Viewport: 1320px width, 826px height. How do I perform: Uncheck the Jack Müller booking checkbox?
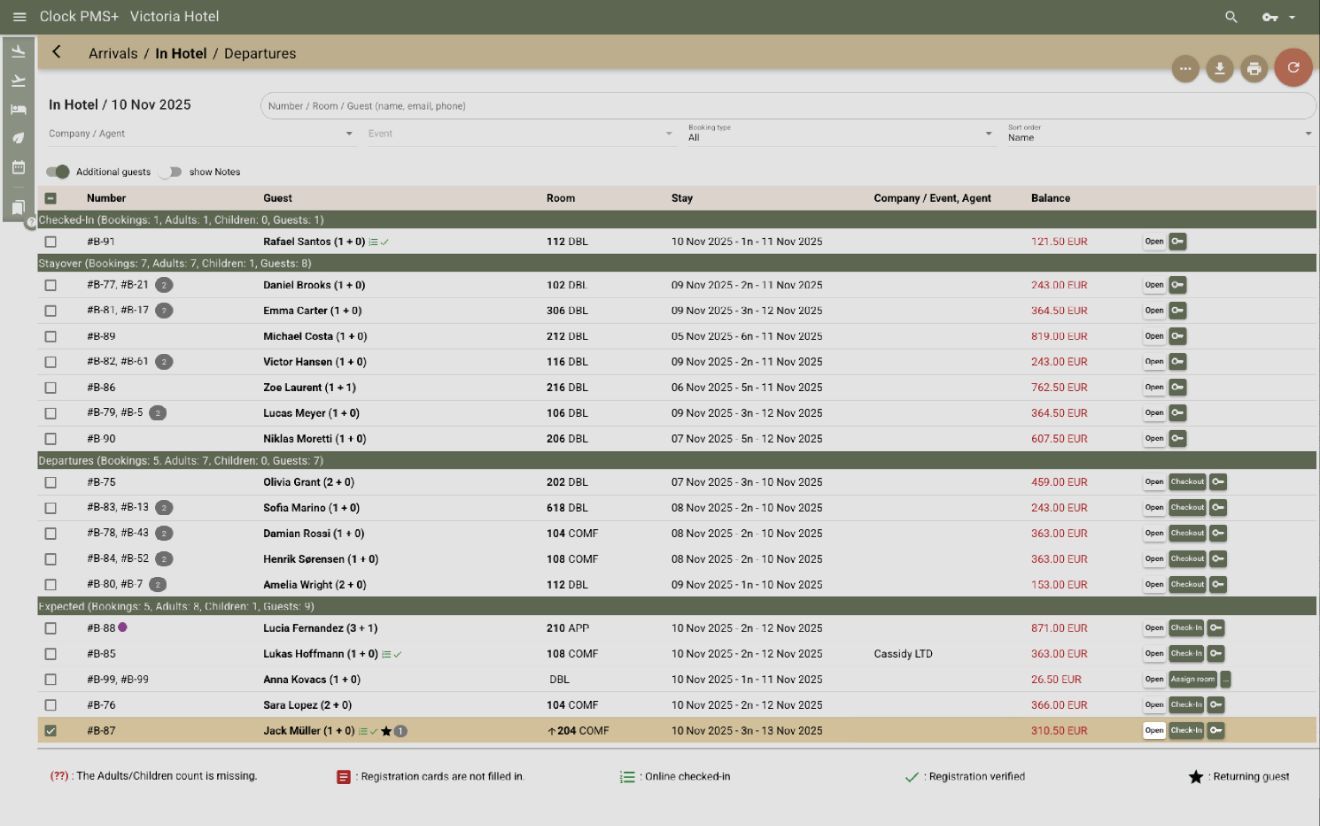click(x=51, y=731)
